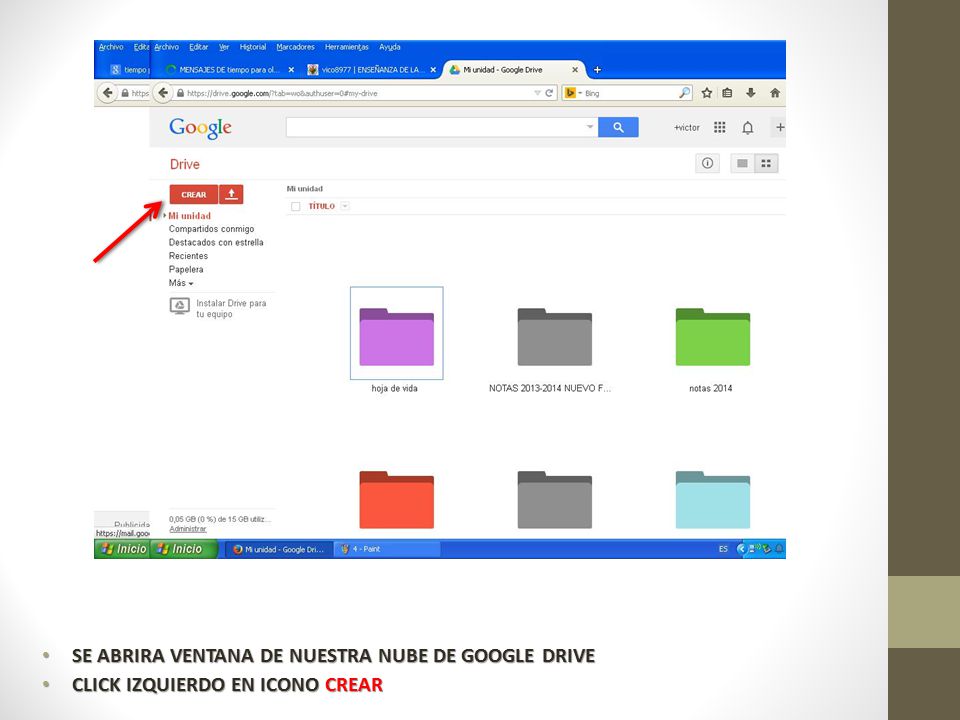960x720 pixels.
Task: Expand the Más menu in sidebar
Action: (x=181, y=283)
